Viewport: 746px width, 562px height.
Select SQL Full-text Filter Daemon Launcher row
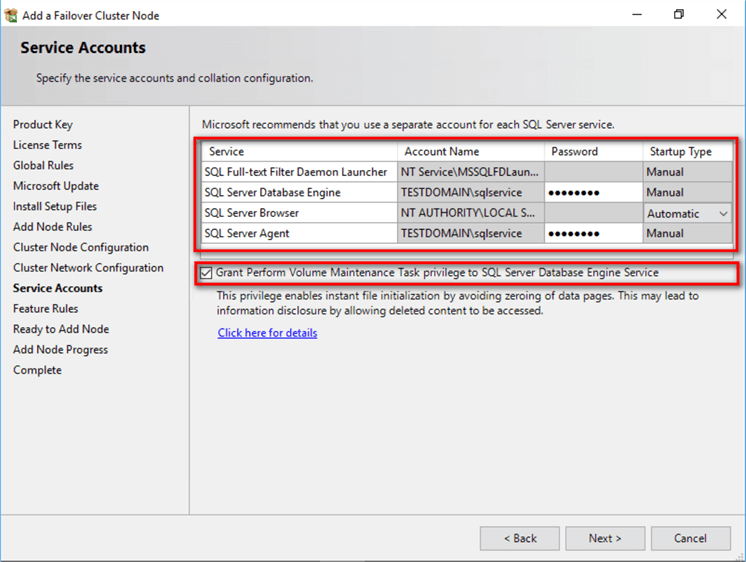(299, 172)
